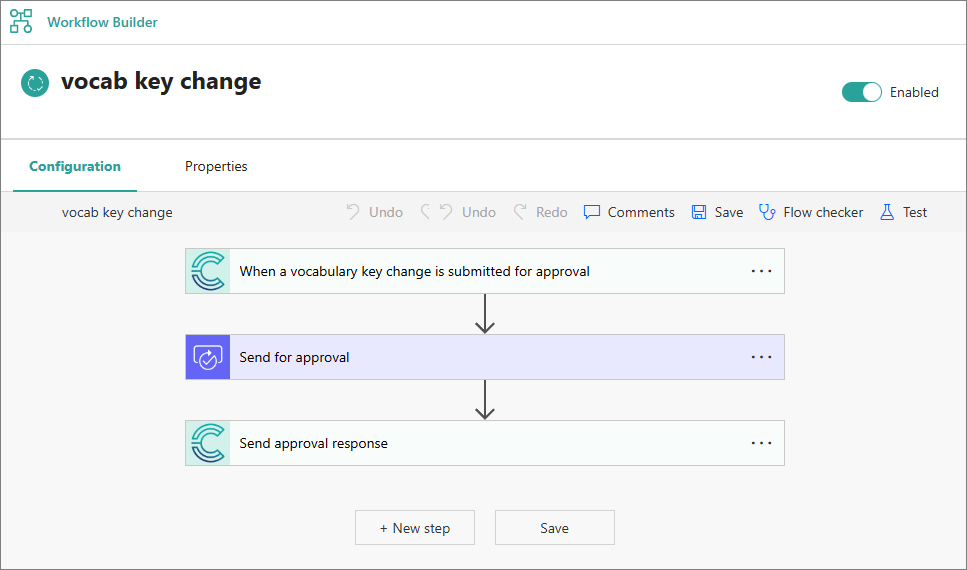Click the Redo label in the toolbar
Image resolution: width=967 pixels, height=570 pixels.
pyautogui.click(x=551, y=212)
